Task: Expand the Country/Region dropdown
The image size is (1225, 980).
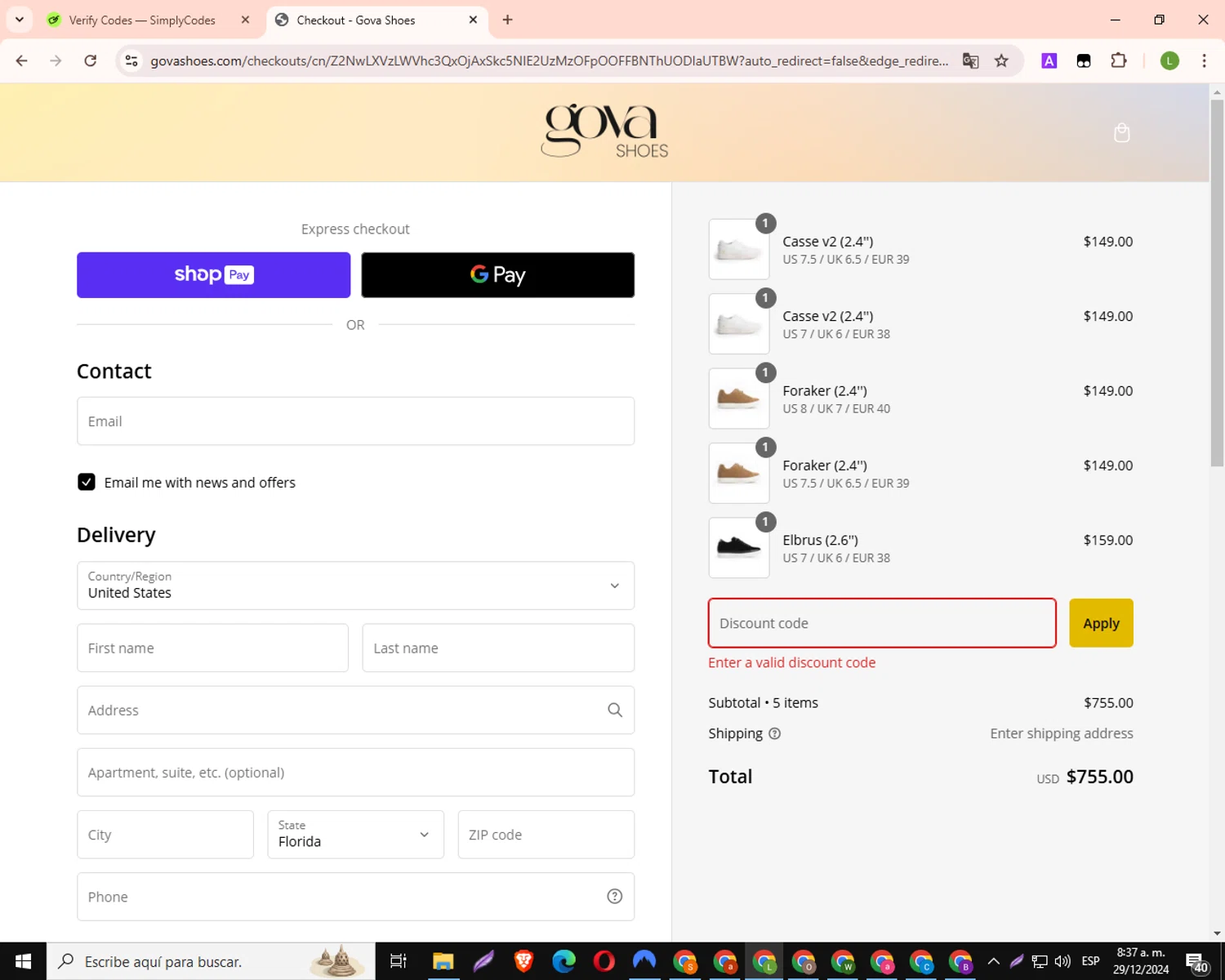Action: click(x=355, y=586)
